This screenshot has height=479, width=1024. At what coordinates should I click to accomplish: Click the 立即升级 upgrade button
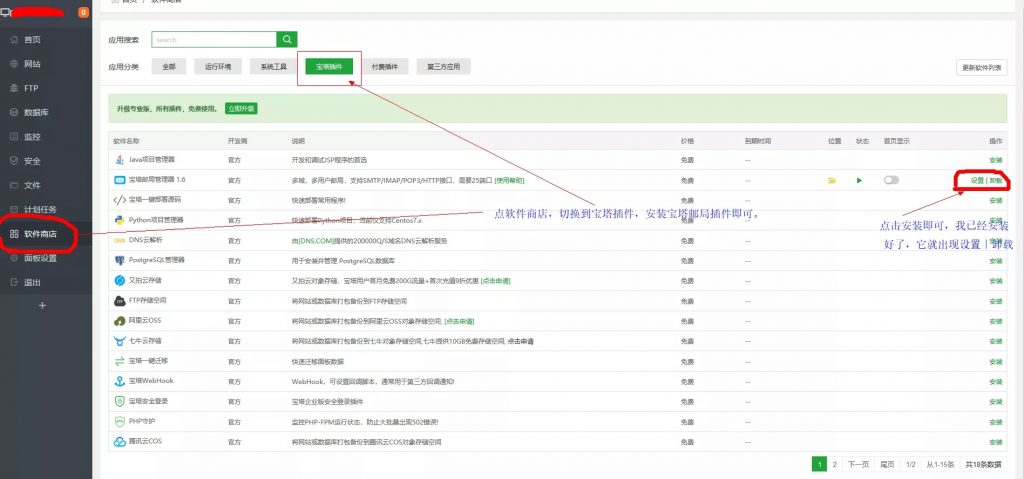click(x=240, y=108)
